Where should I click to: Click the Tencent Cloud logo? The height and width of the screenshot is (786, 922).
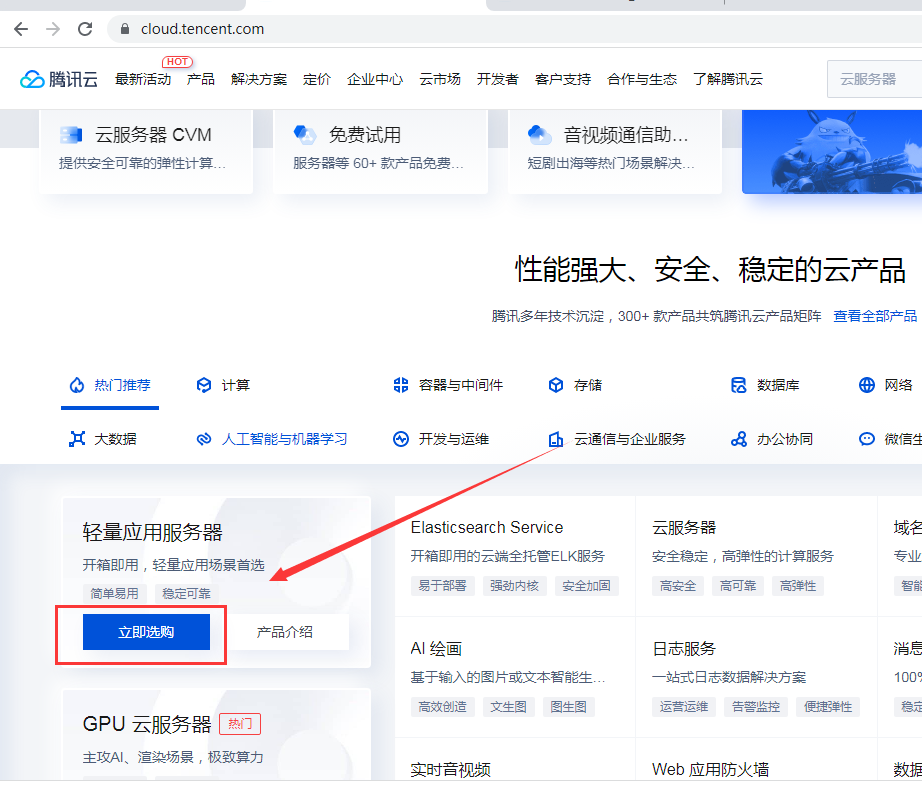click(x=59, y=79)
